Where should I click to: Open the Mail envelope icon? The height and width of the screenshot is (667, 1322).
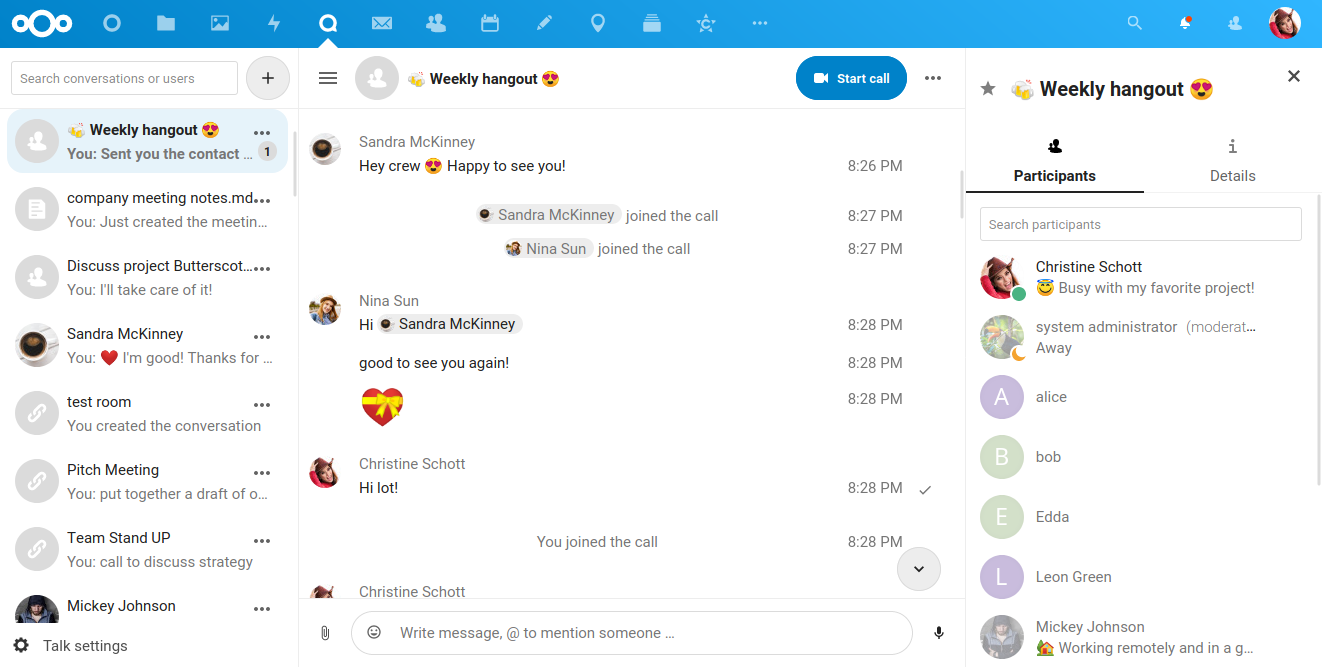pyautogui.click(x=381, y=23)
